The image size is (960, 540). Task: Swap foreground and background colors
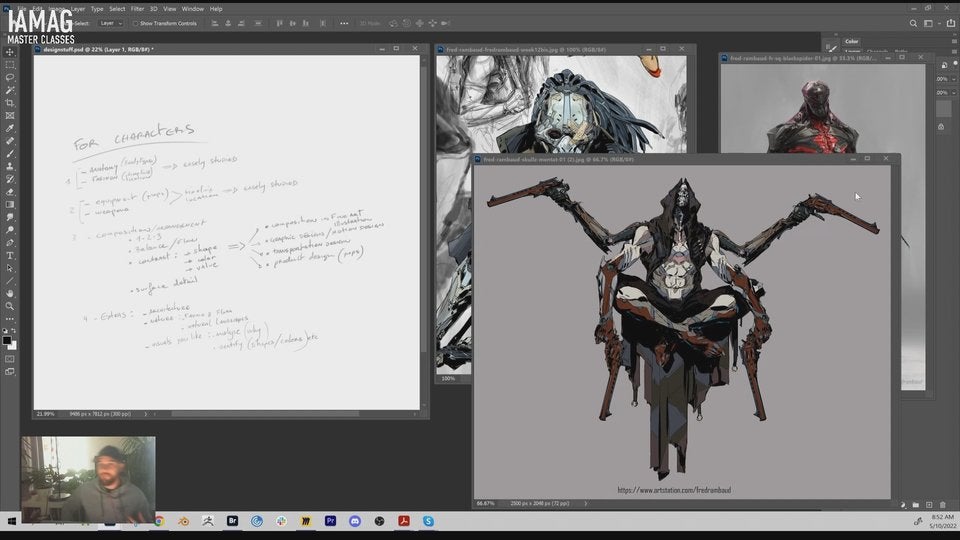coord(13,331)
